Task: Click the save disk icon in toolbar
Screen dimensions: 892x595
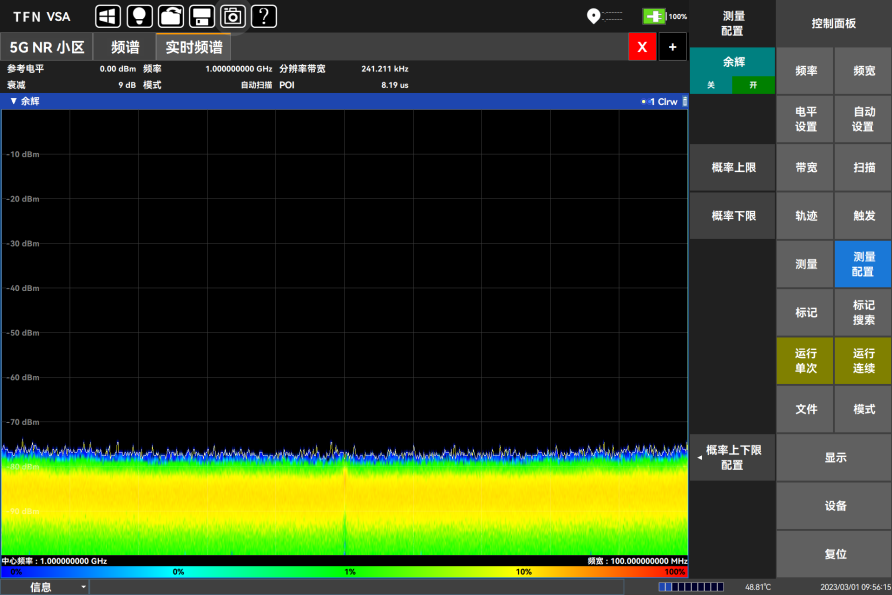Action: [202, 16]
